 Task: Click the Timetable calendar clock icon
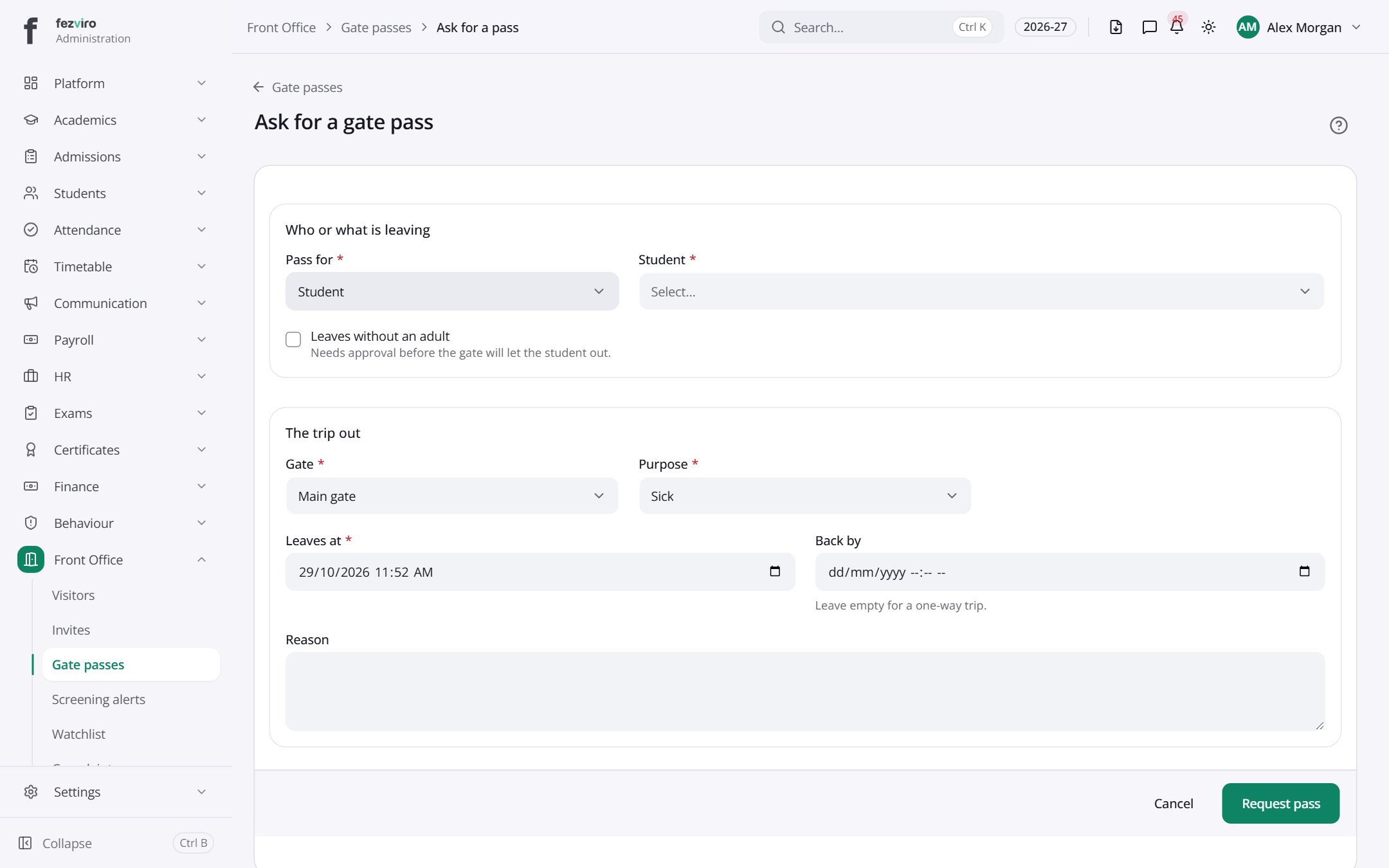(x=31, y=266)
